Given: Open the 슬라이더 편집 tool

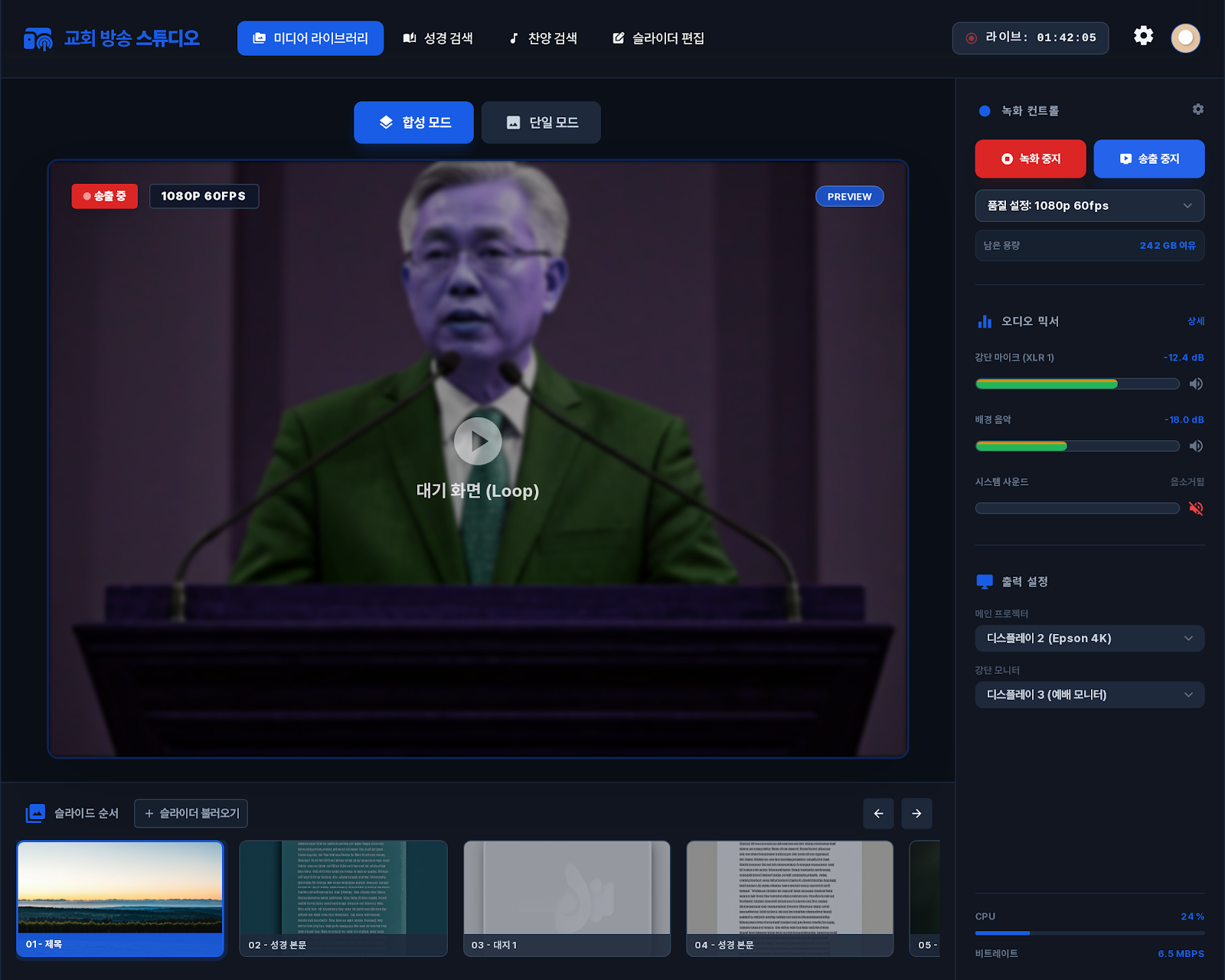Looking at the screenshot, I should [657, 38].
